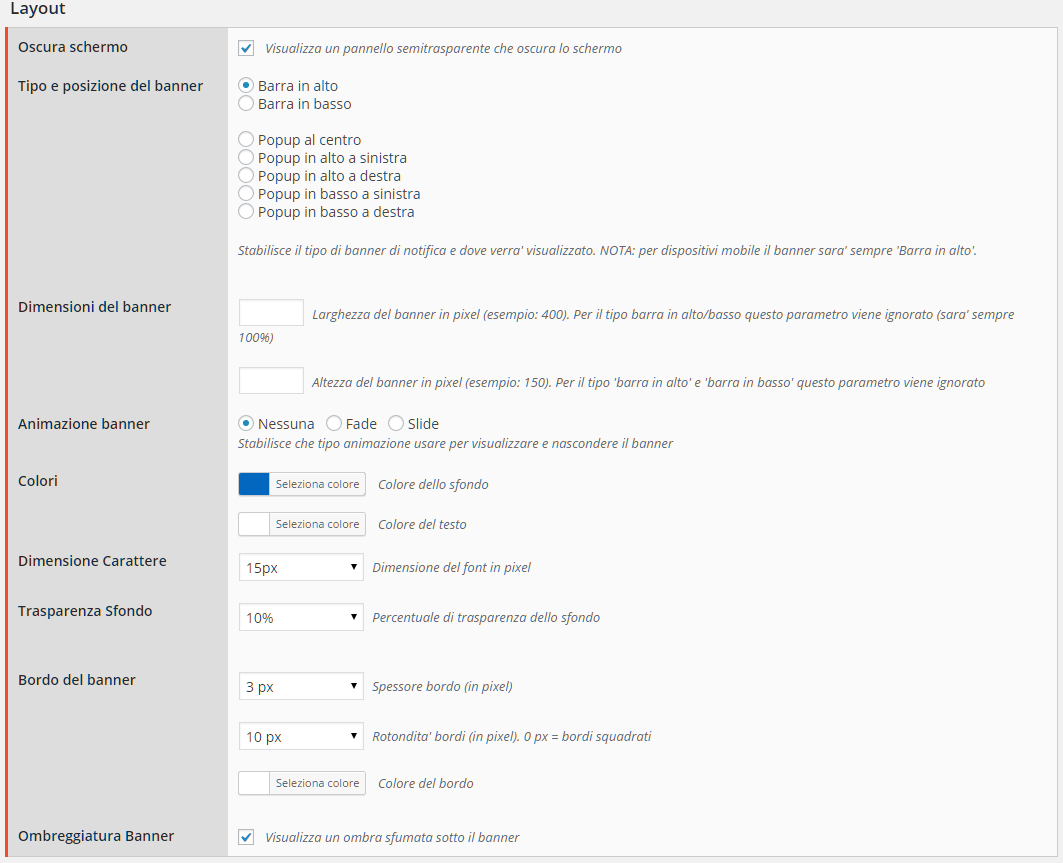Click Seleziona colore for Colore dello sfondo

tap(317, 484)
